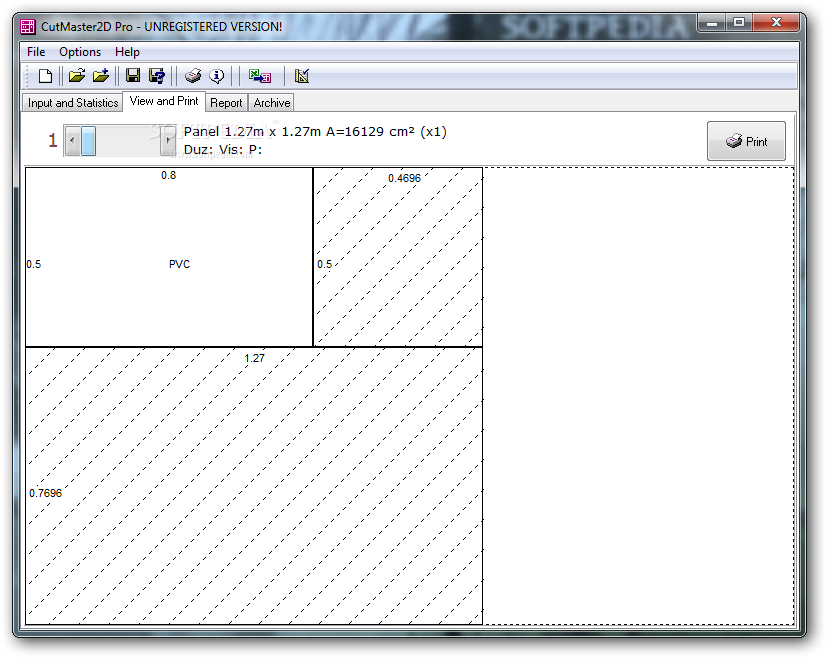Click the panel scrollbar right arrow
827x658 pixels.
tap(168, 140)
